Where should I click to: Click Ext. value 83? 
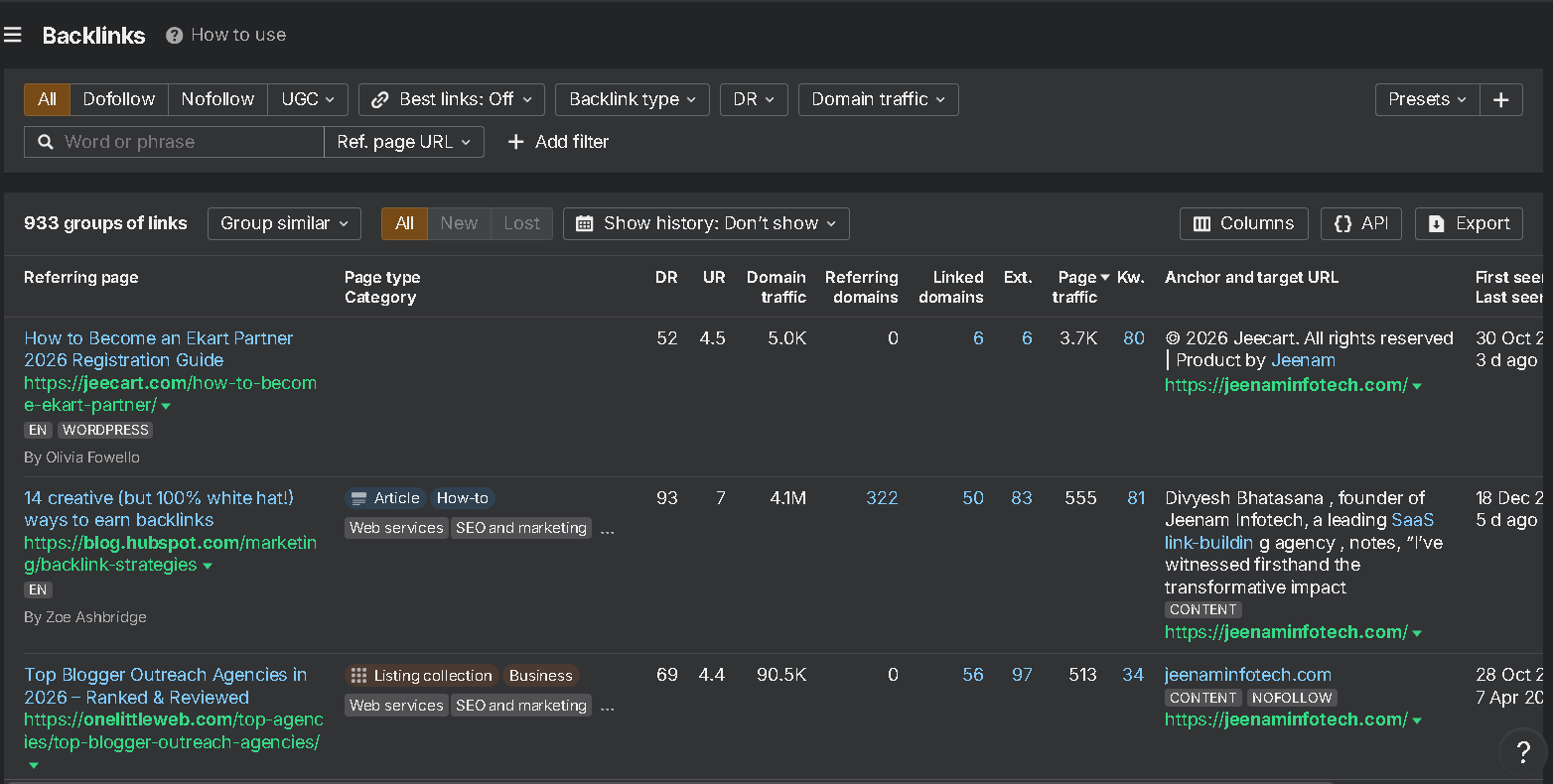1022,498
